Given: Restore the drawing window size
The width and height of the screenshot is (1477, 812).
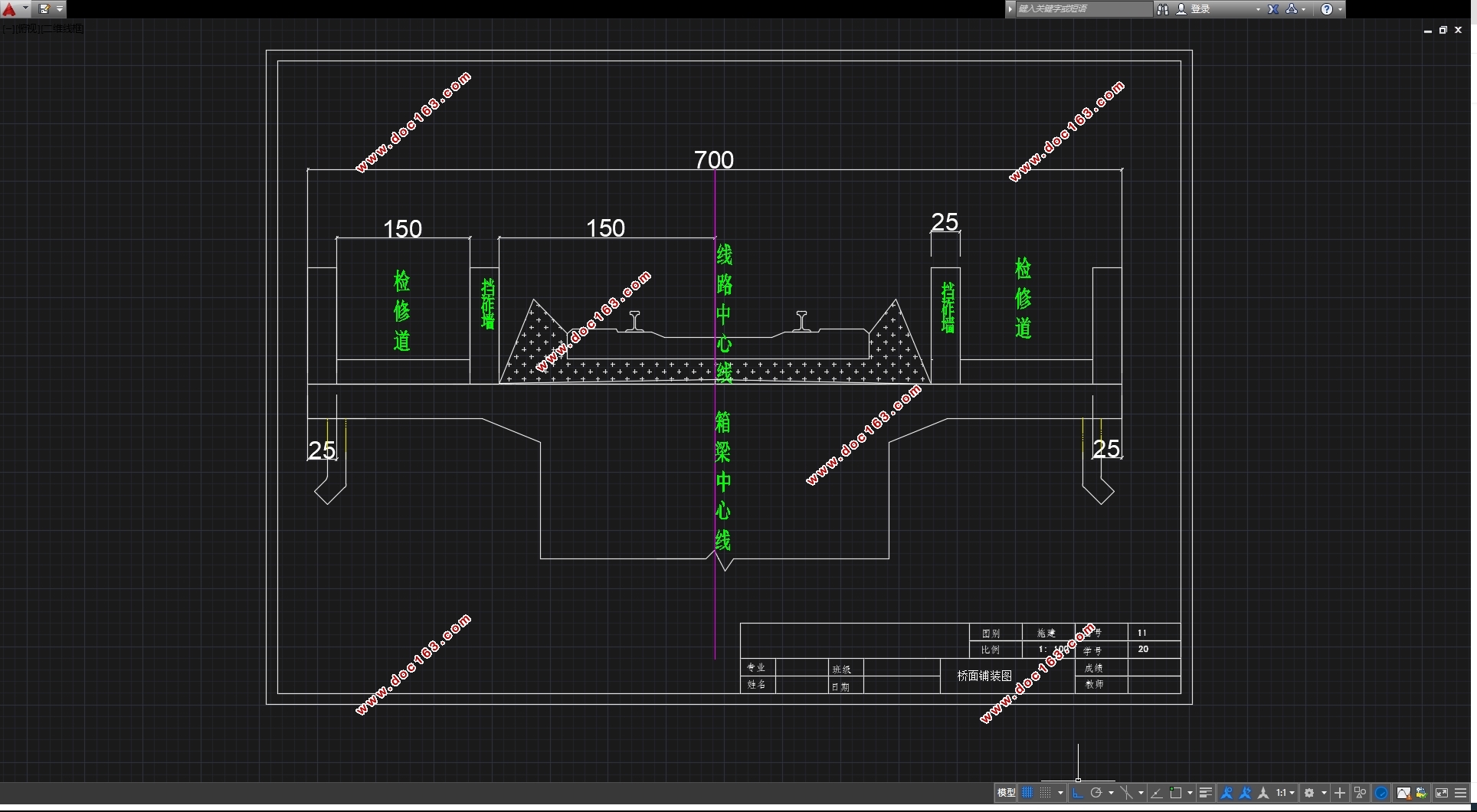Looking at the screenshot, I should click(x=1443, y=30).
